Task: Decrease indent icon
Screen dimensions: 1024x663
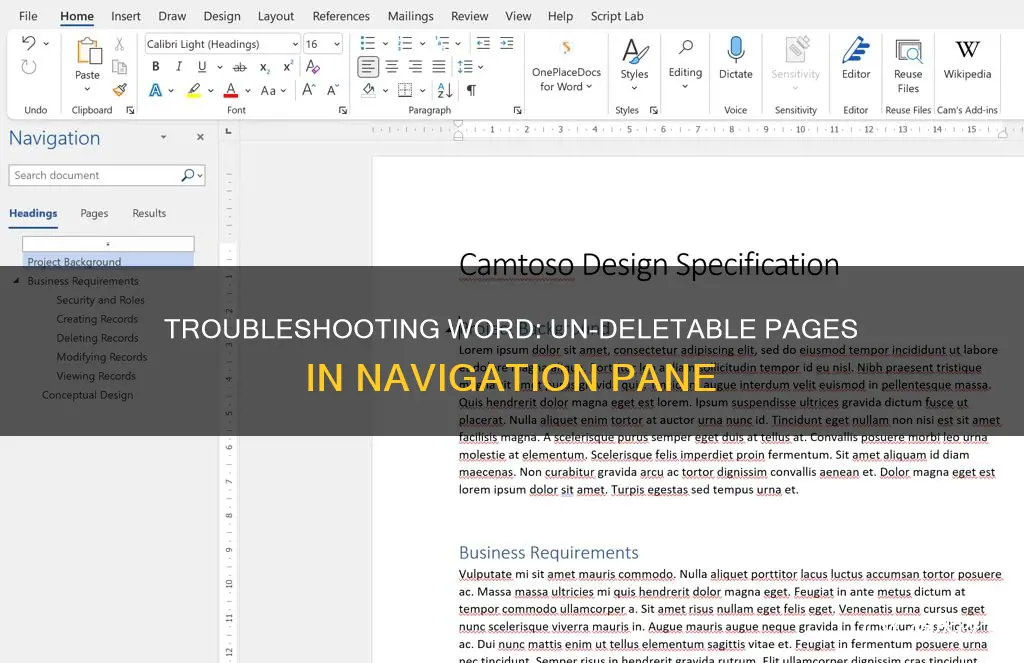Action: [x=483, y=43]
